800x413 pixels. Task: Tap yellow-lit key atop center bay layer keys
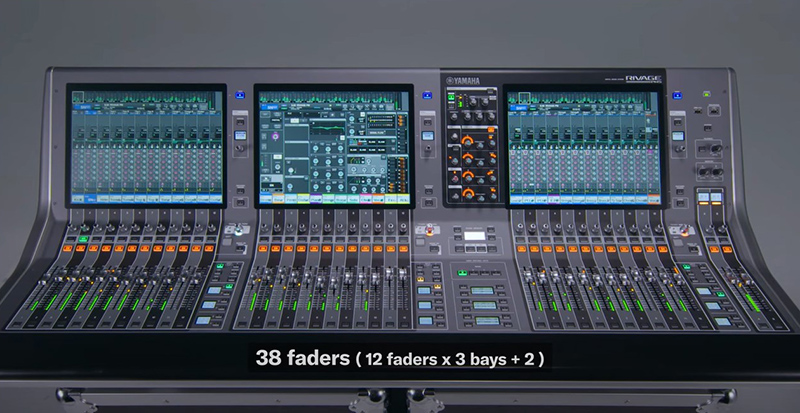pyautogui.click(x=421, y=279)
